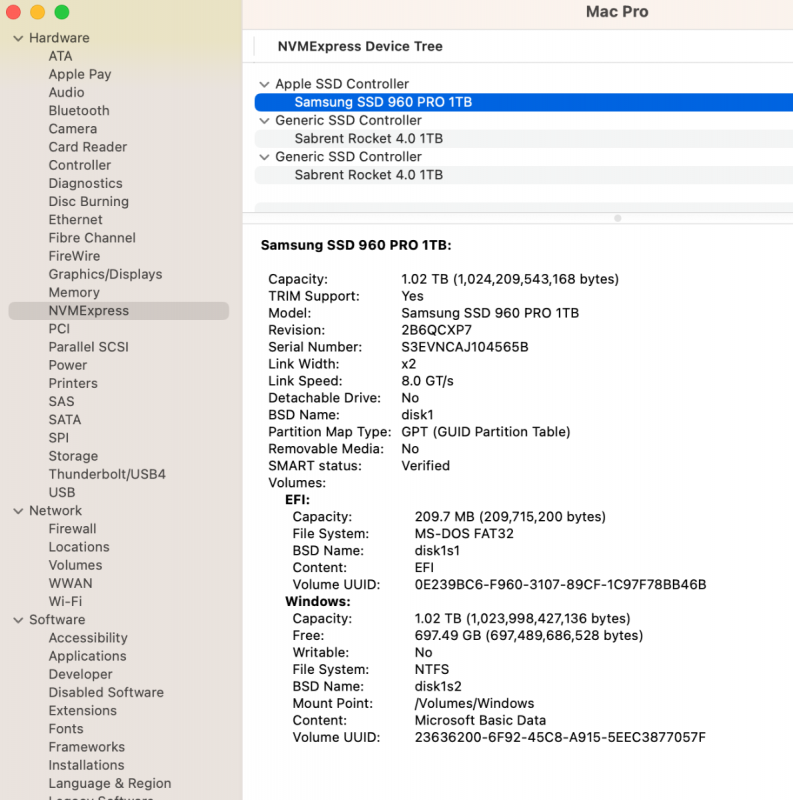
Task: Open Graphics/Displays in the sidebar
Action: pyautogui.click(x=105, y=274)
